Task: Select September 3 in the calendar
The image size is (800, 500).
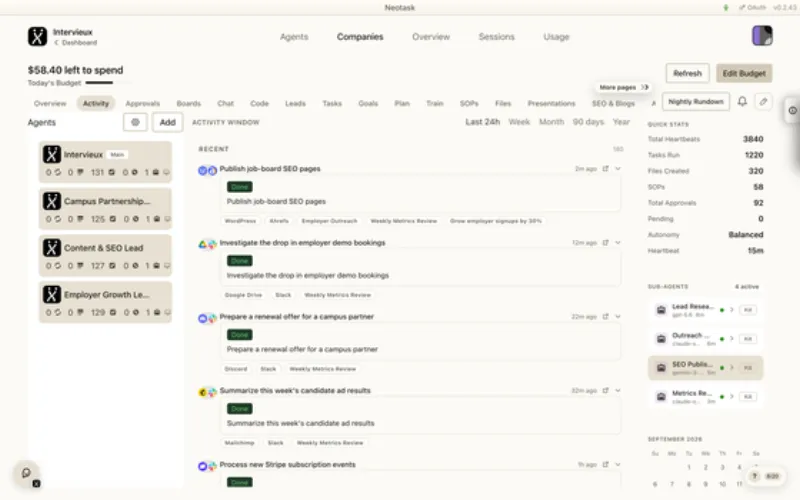Action: 722,467
